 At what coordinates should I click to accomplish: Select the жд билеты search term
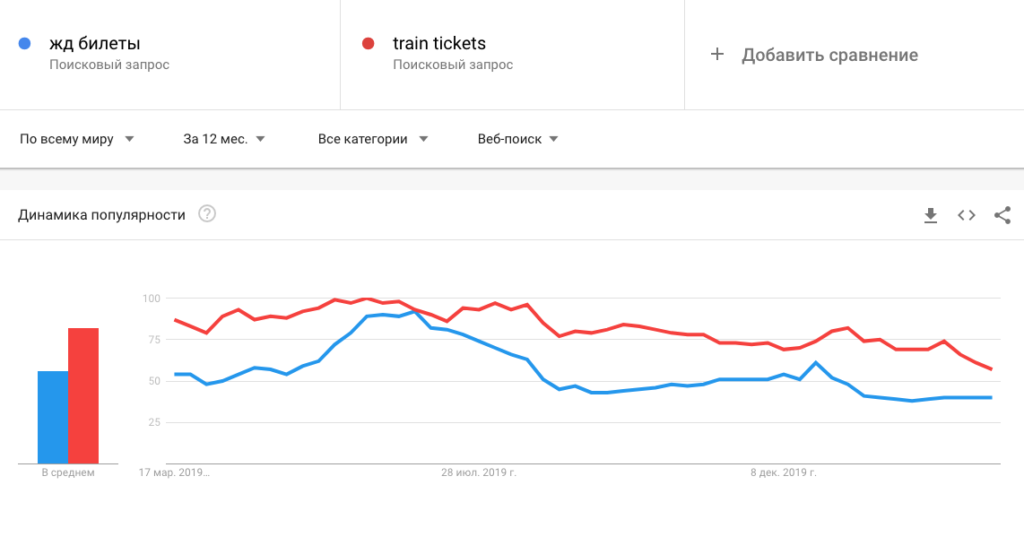point(95,44)
